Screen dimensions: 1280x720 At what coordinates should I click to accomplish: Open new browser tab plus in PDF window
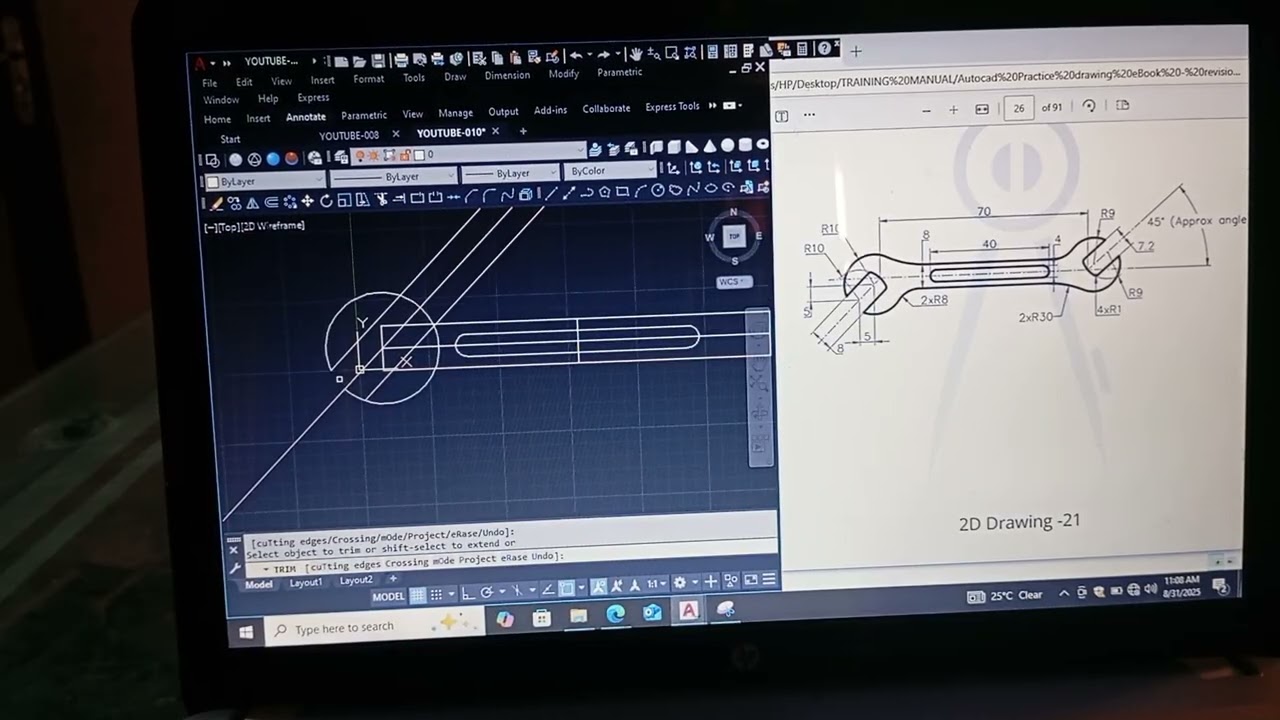tap(856, 51)
